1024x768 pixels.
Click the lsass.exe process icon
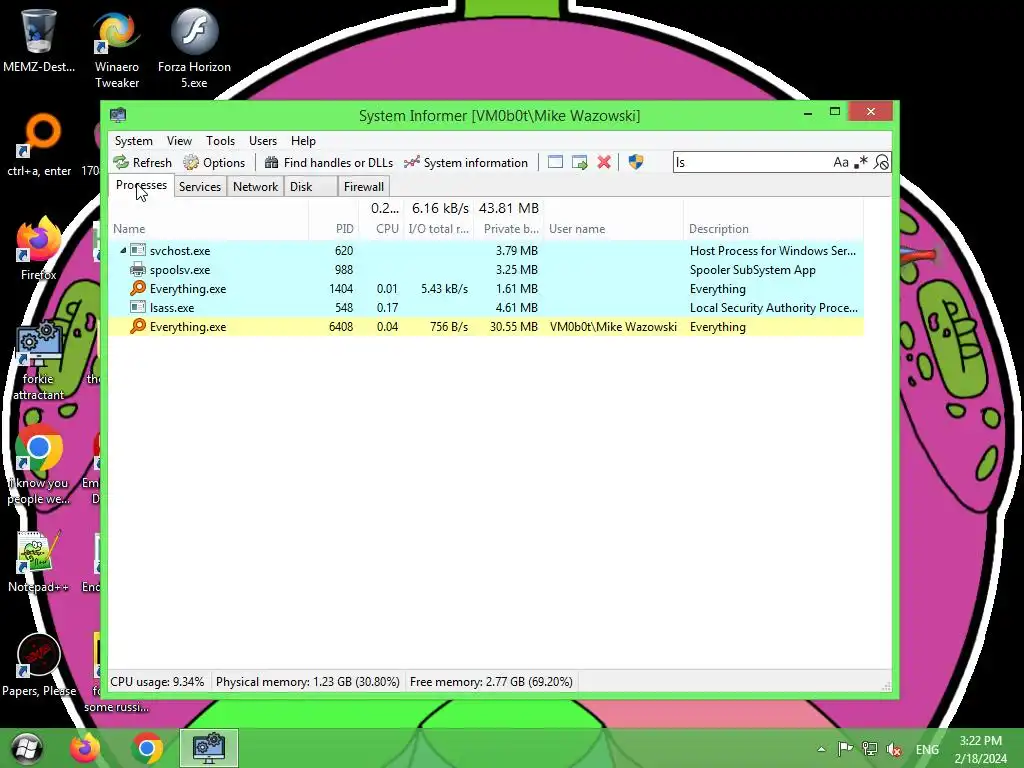[x=138, y=307]
